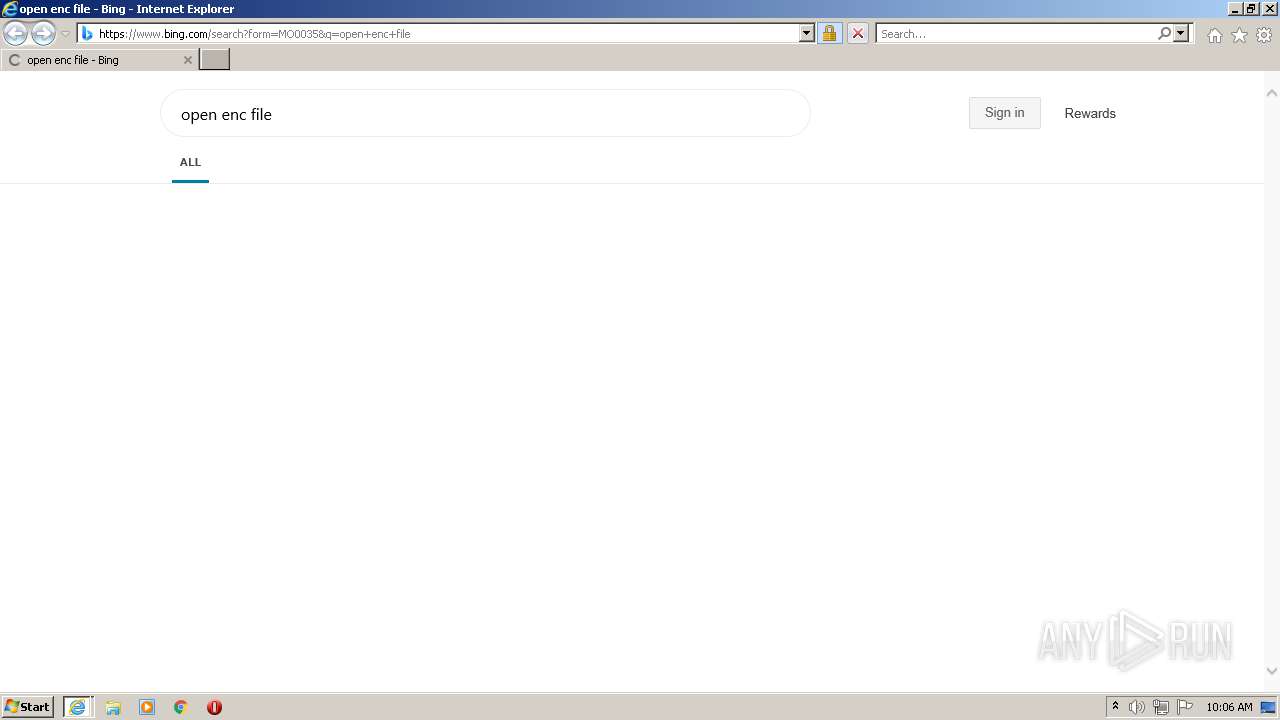Go back with the browser Back arrow
The width and height of the screenshot is (1280, 720).
15,34
